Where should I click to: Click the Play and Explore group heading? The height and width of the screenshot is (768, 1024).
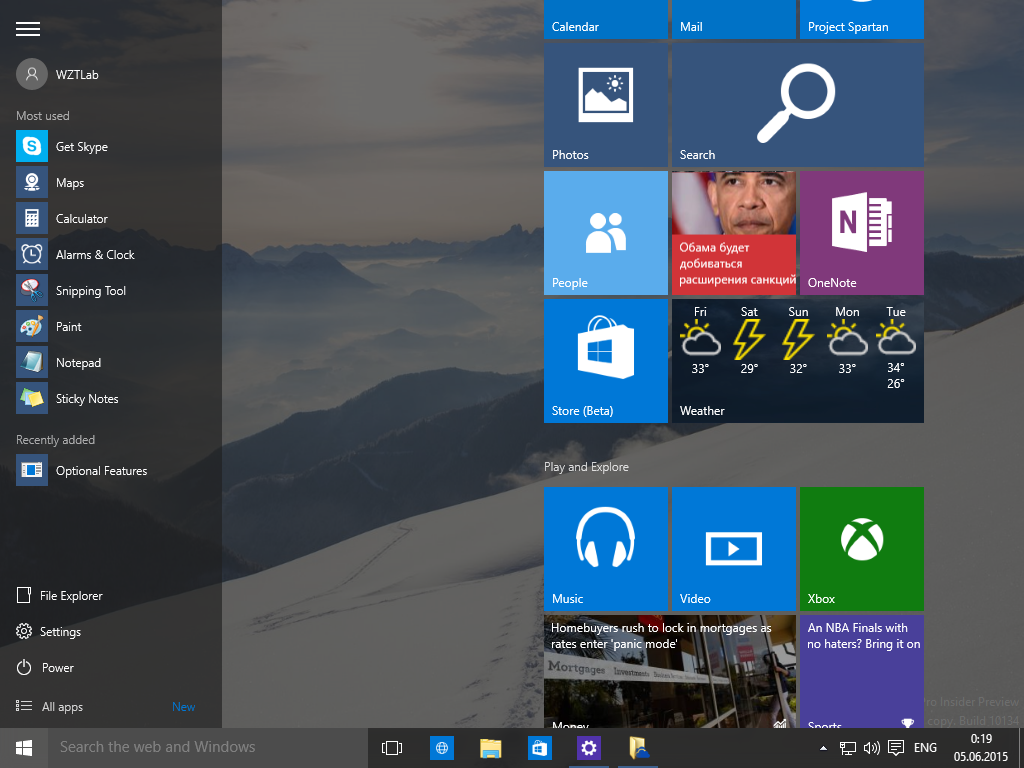(586, 466)
